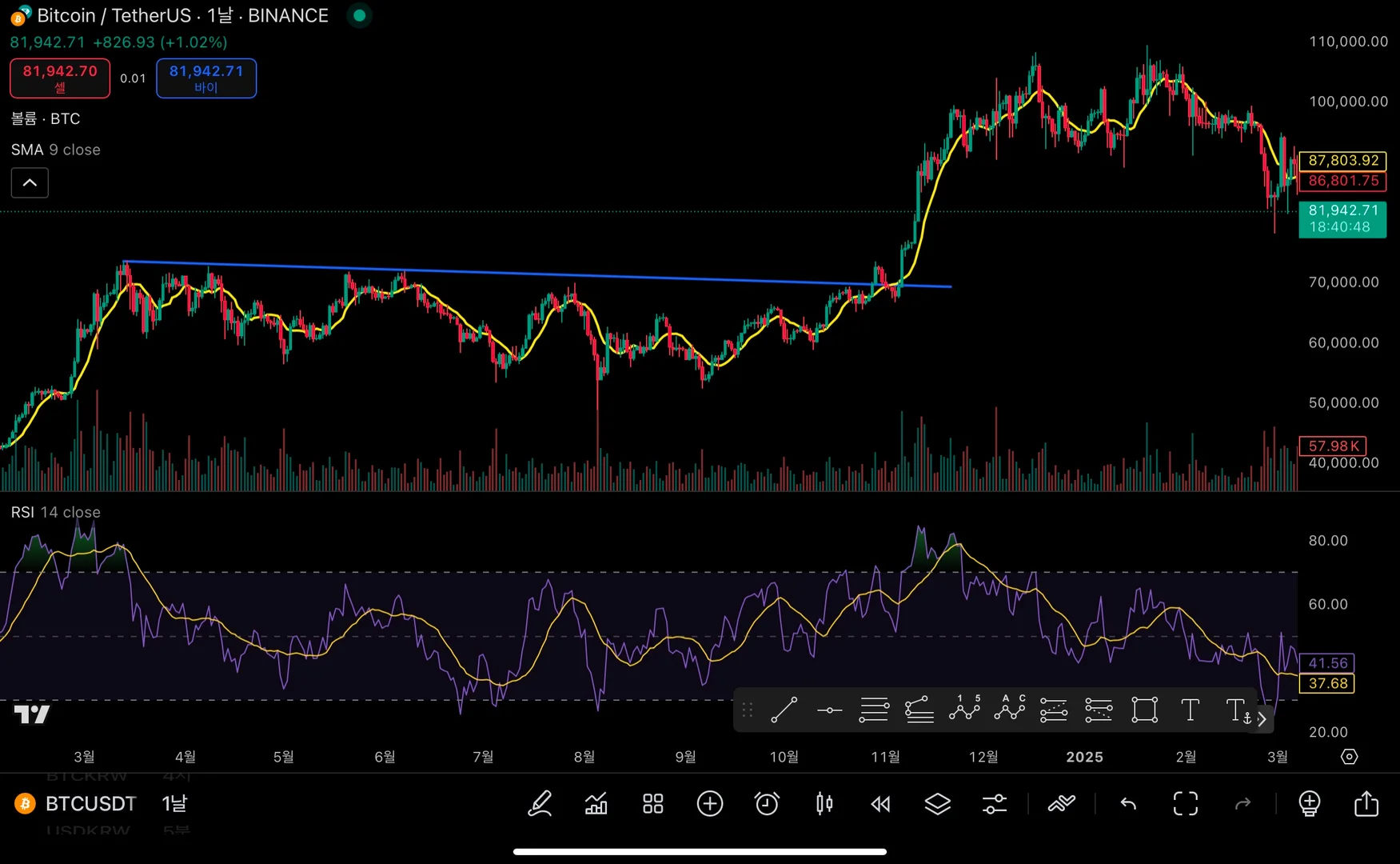Select the Trend Line drawing tool
Screen dimensions: 1400x864
(x=784, y=710)
